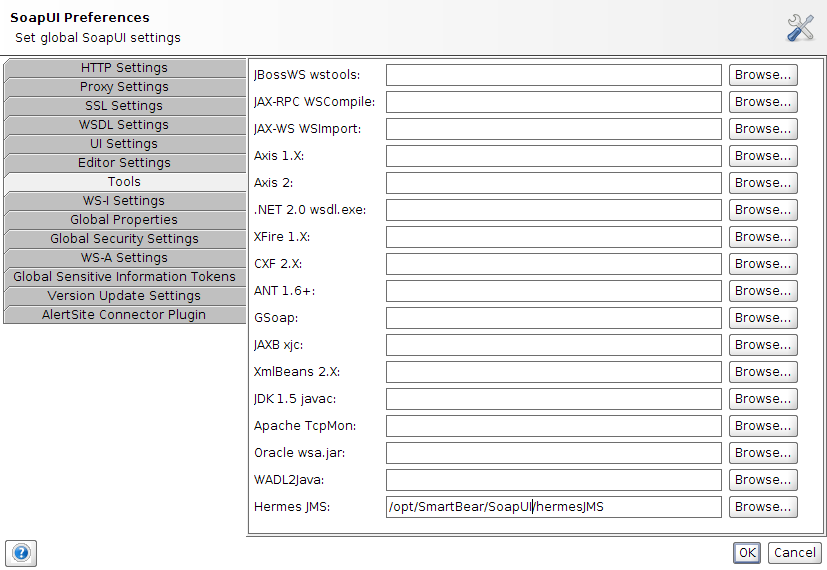
Task: Go to Version Update Settings tab
Action: pos(124,296)
